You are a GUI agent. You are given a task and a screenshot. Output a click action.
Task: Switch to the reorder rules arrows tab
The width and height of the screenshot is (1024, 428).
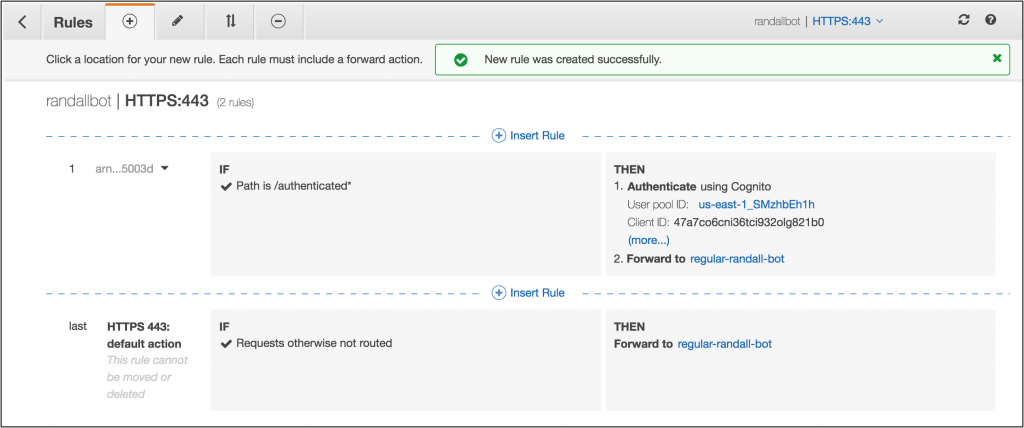pos(230,22)
